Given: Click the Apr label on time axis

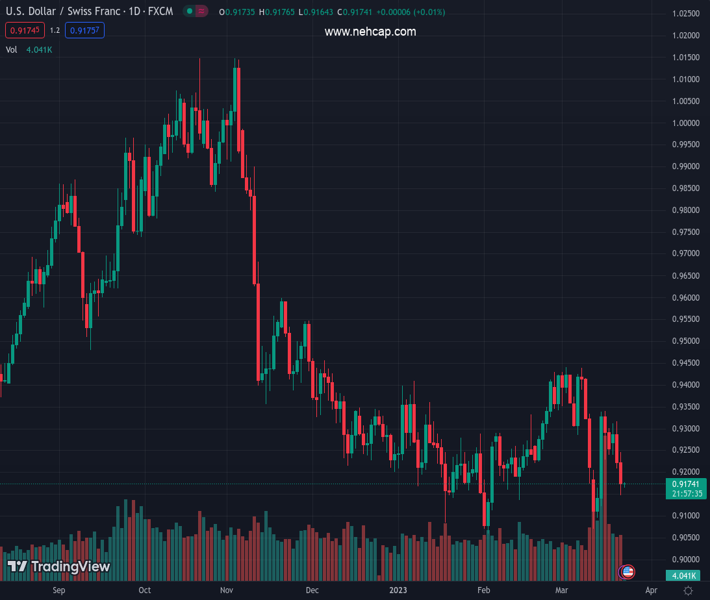Looking at the screenshot, I should click(636, 591).
